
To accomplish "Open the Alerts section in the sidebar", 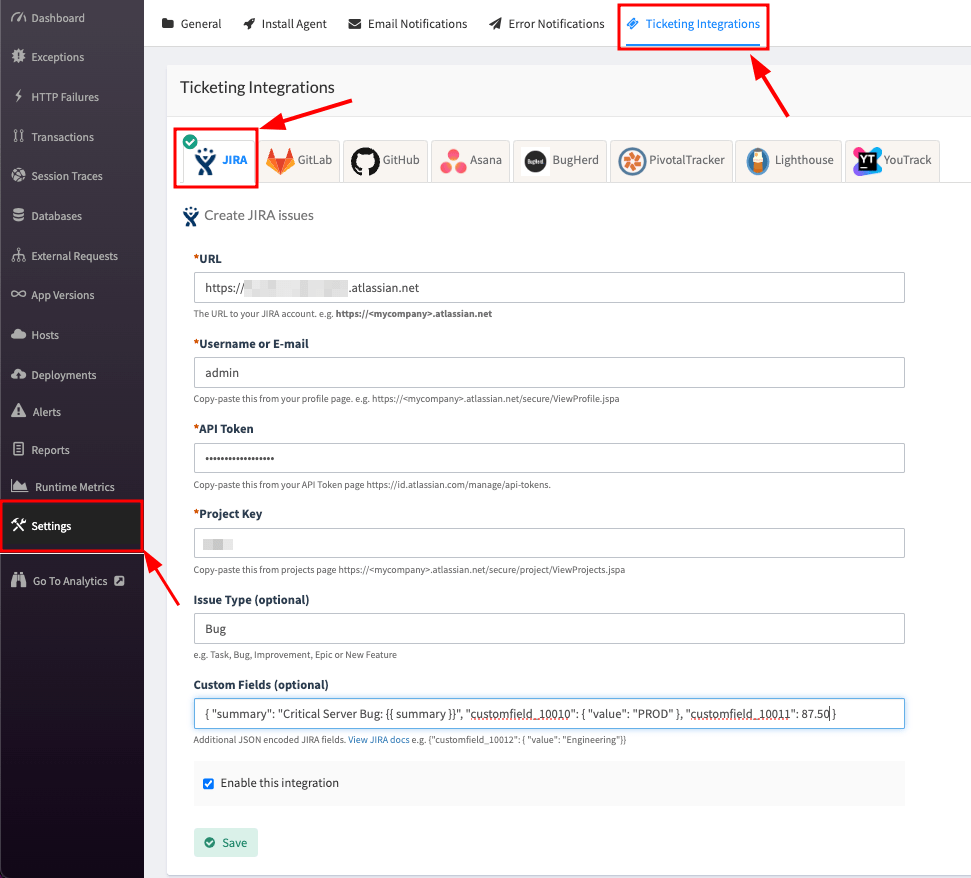I will coord(47,411).
